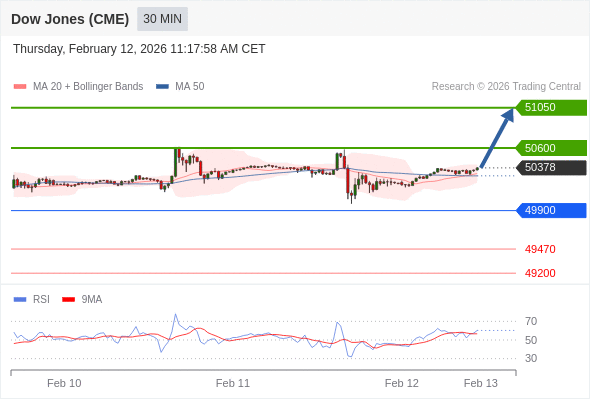
Task: Select the 30 MIN timeframe button
Action: [162, 19]
